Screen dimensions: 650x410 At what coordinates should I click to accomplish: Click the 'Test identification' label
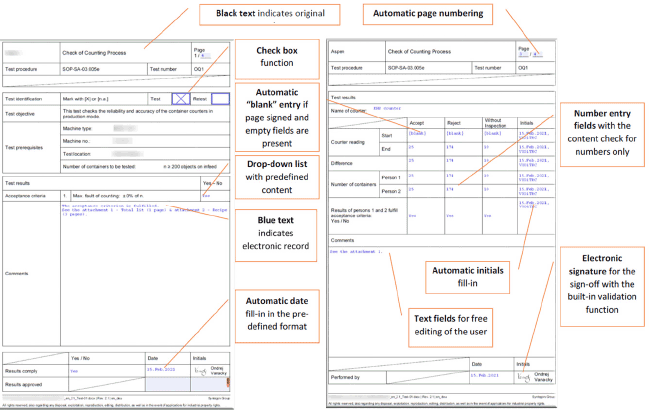click(24, 99)
